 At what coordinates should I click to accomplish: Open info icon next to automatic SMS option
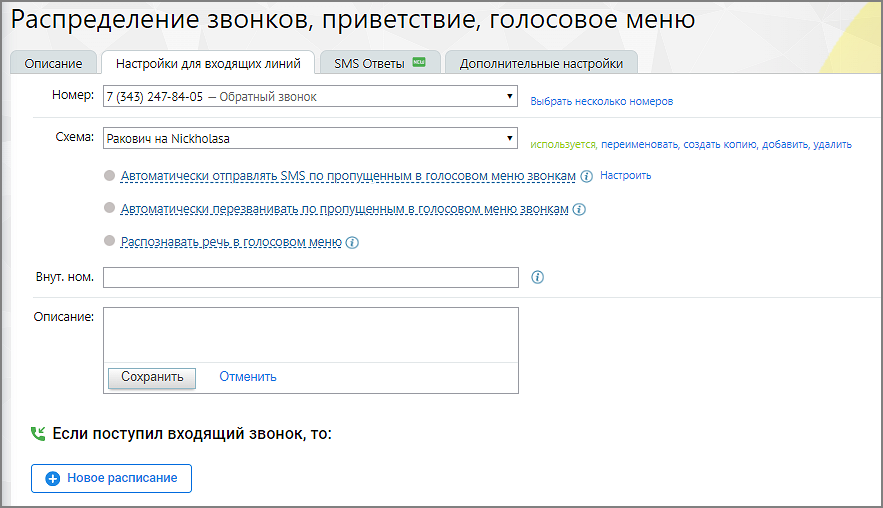click(x=586, y=176)
